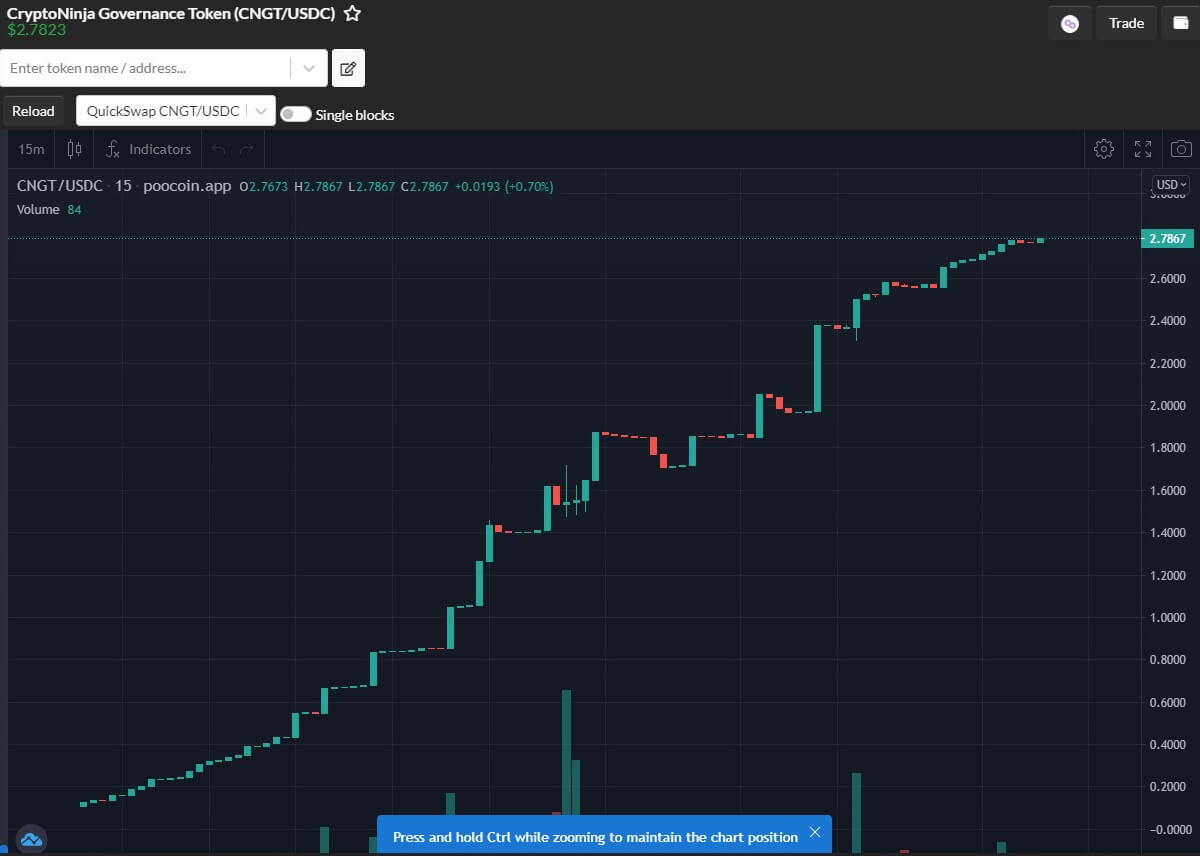Click the 0.2000 price axis label
The height and width of the screenshot is (856, 1200).
pos(1169,787)
